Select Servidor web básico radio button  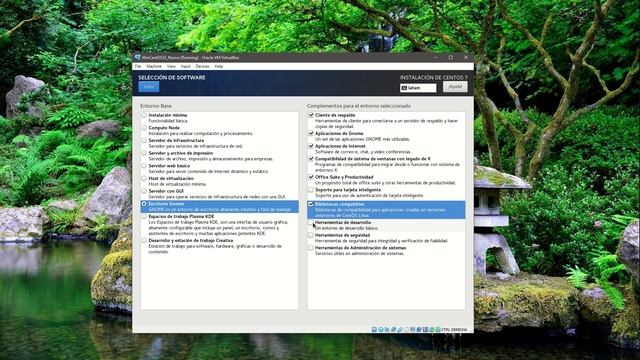click(x=144, y=166)
